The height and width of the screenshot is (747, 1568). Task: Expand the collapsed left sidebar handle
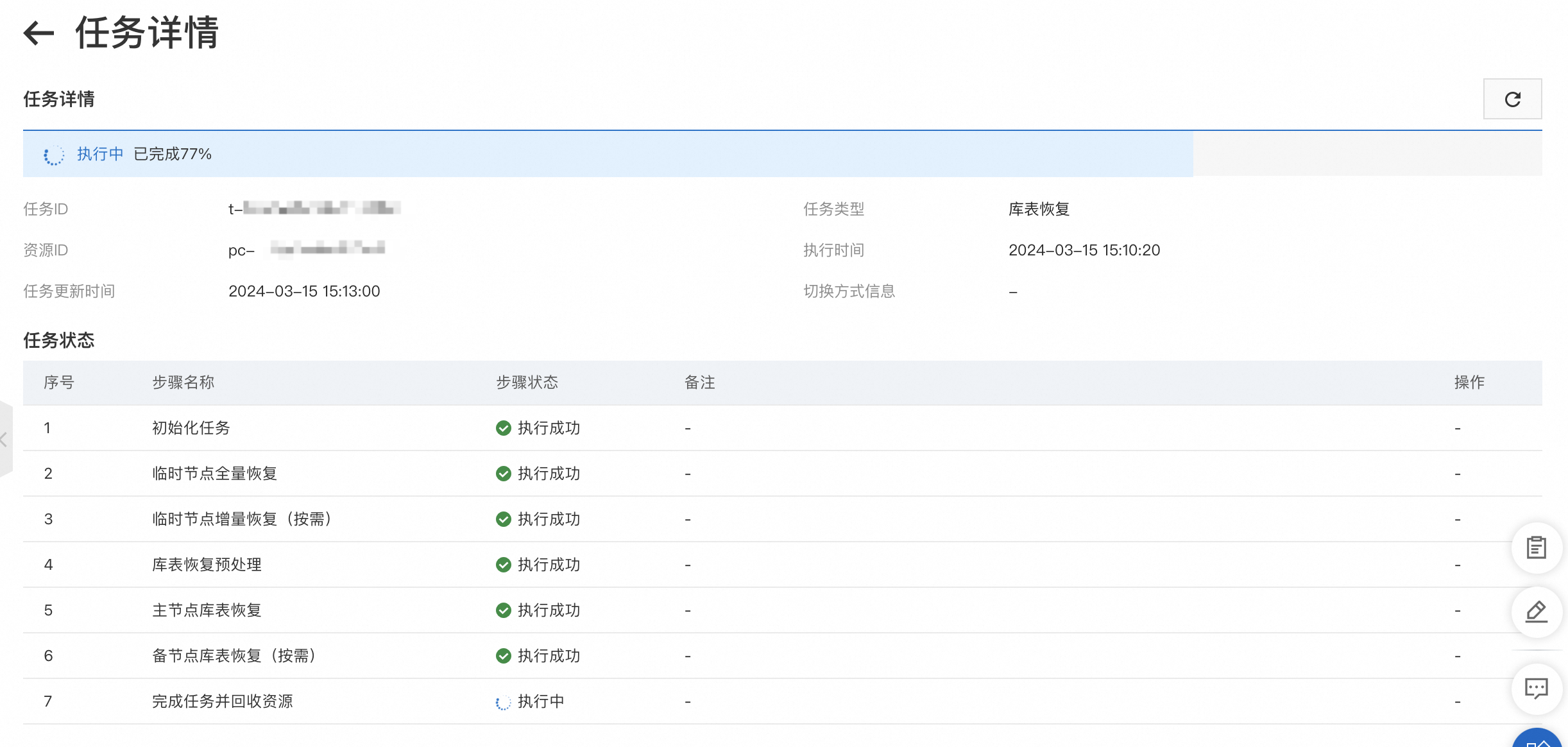(x=5, y=439)
